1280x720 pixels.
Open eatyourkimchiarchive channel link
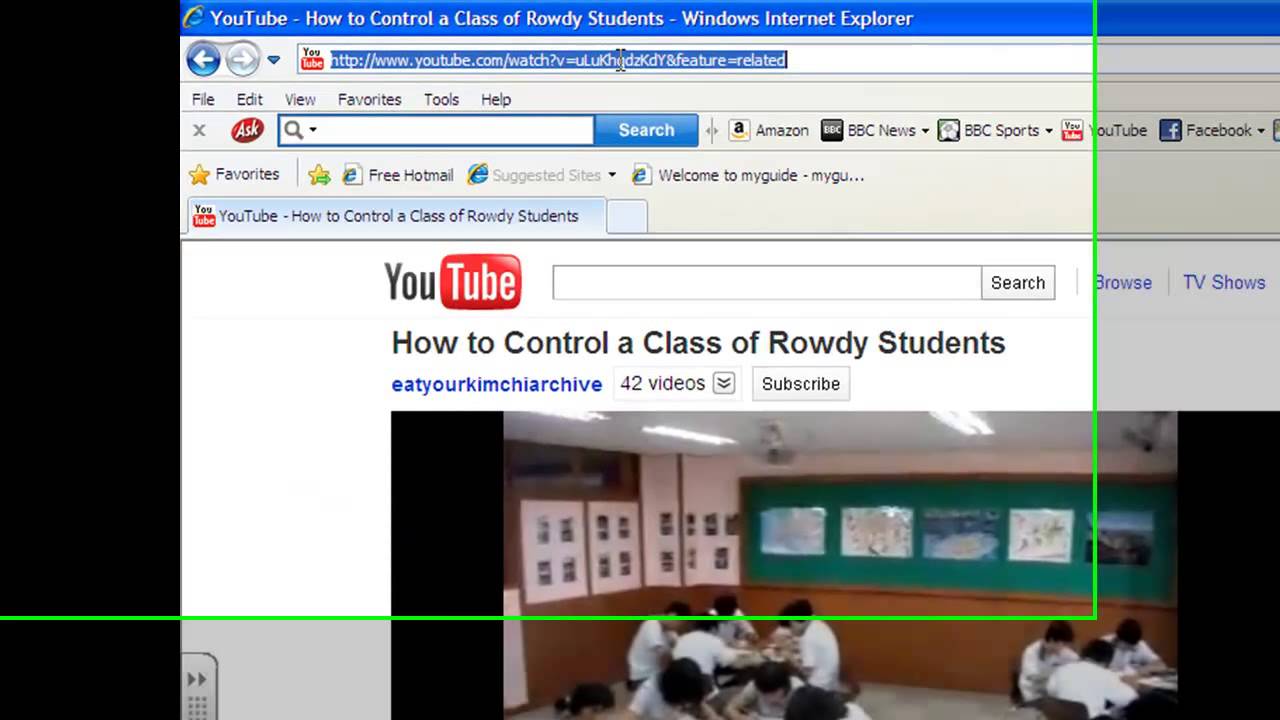click(497, 384)
